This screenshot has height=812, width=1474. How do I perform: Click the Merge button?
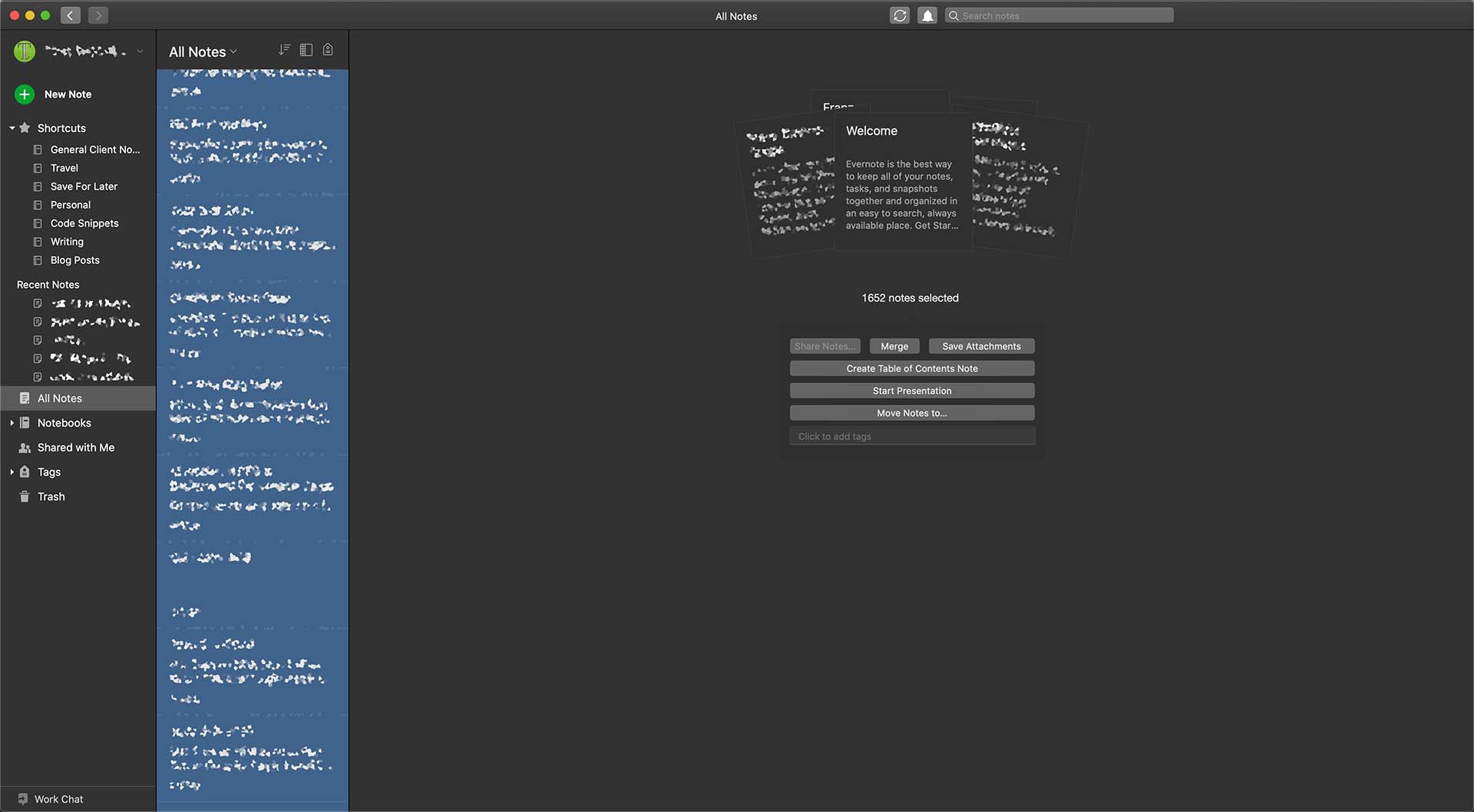click(894, 346)
